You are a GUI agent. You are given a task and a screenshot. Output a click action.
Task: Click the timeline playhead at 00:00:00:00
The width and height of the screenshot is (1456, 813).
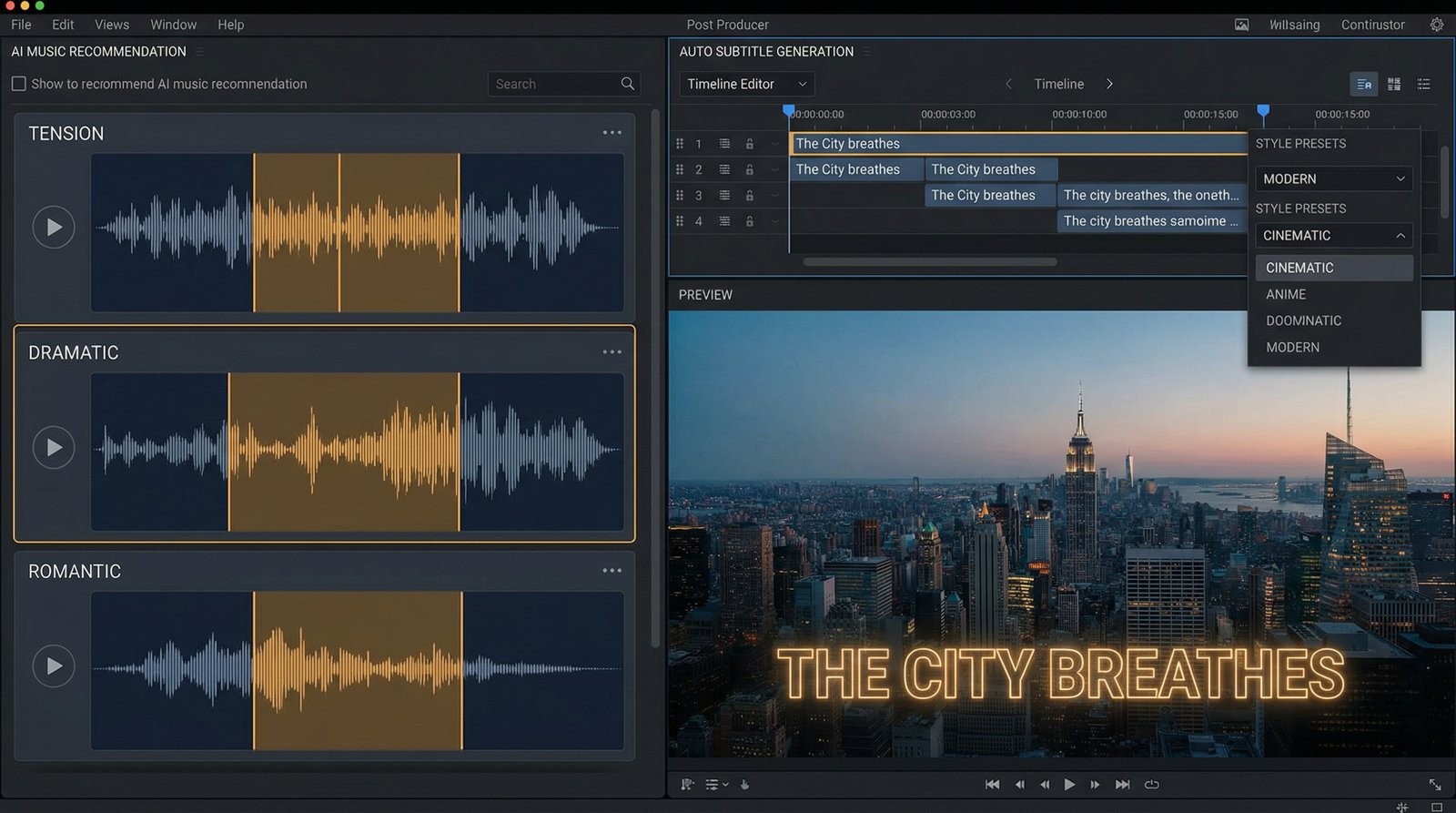click(789, 111)
